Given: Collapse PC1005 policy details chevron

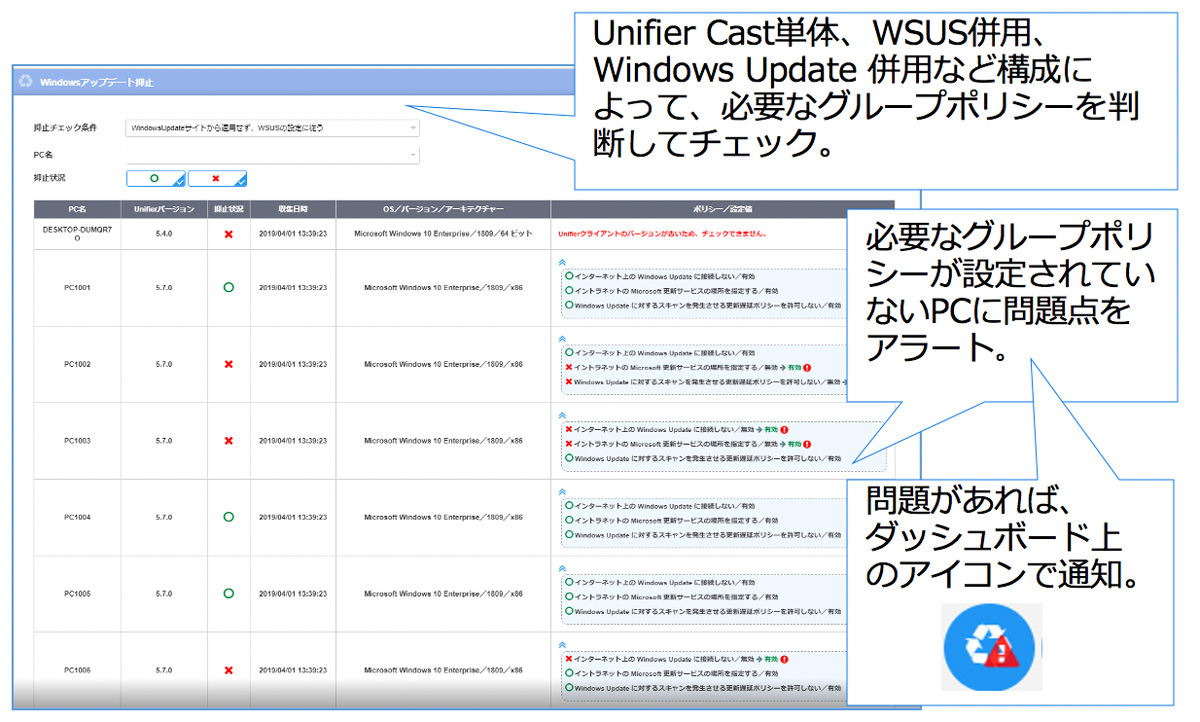Looking at the screenshot, I should (x=562, y=568).
